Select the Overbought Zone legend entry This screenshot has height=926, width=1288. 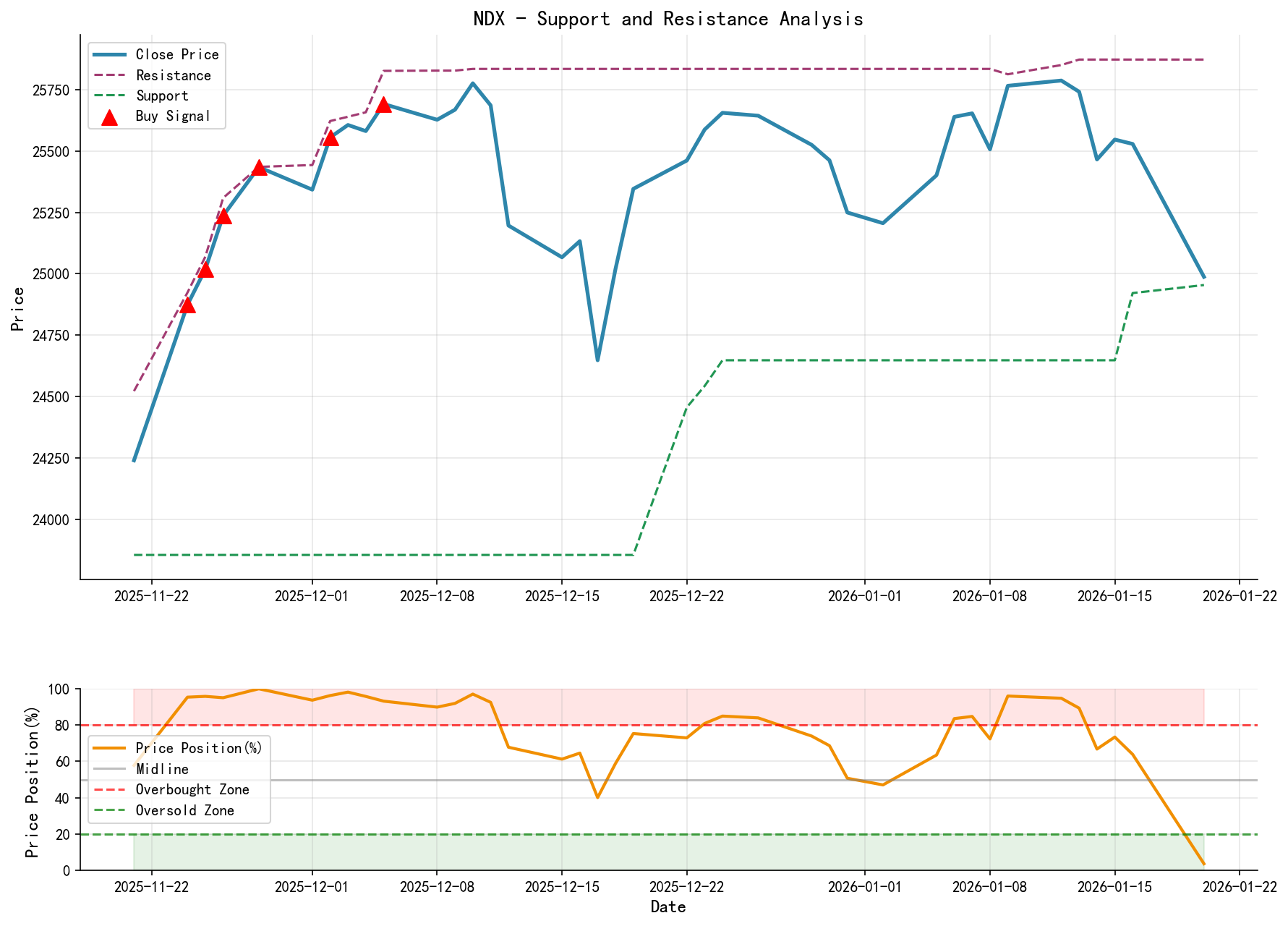(192, 790)
